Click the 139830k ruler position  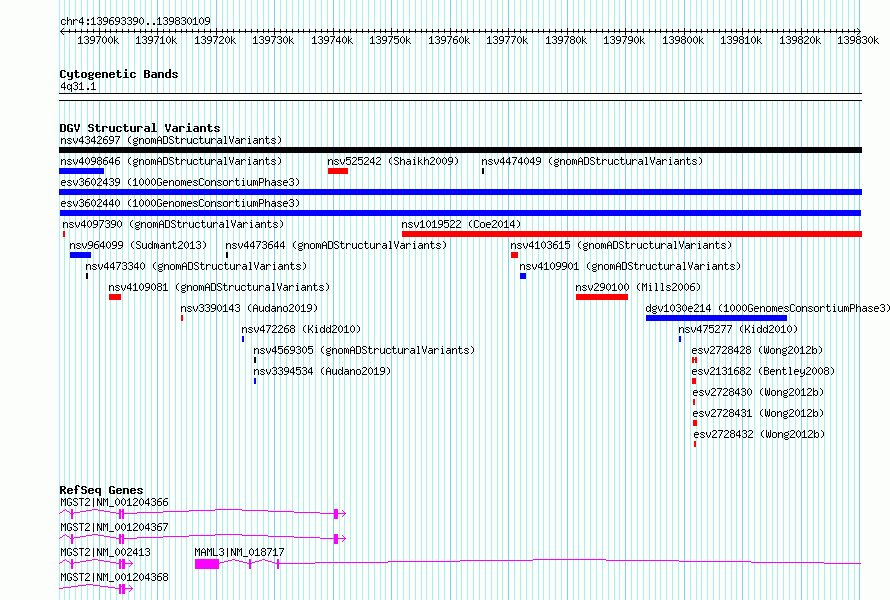point(858,40)
